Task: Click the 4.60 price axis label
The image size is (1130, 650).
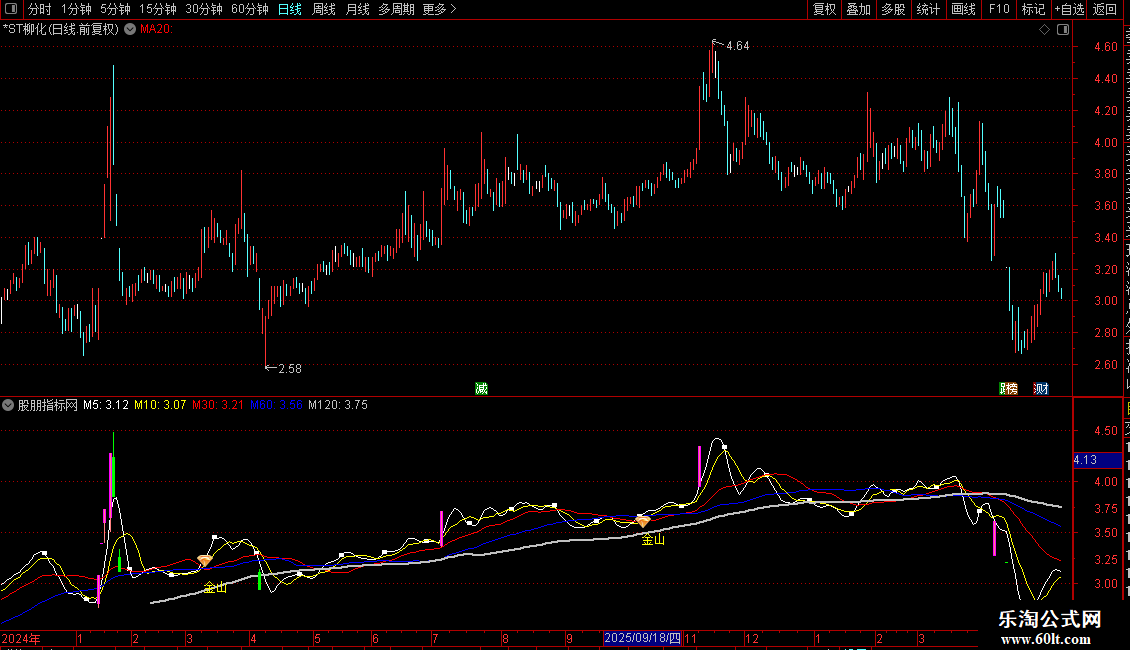Action: point(1105,47)
